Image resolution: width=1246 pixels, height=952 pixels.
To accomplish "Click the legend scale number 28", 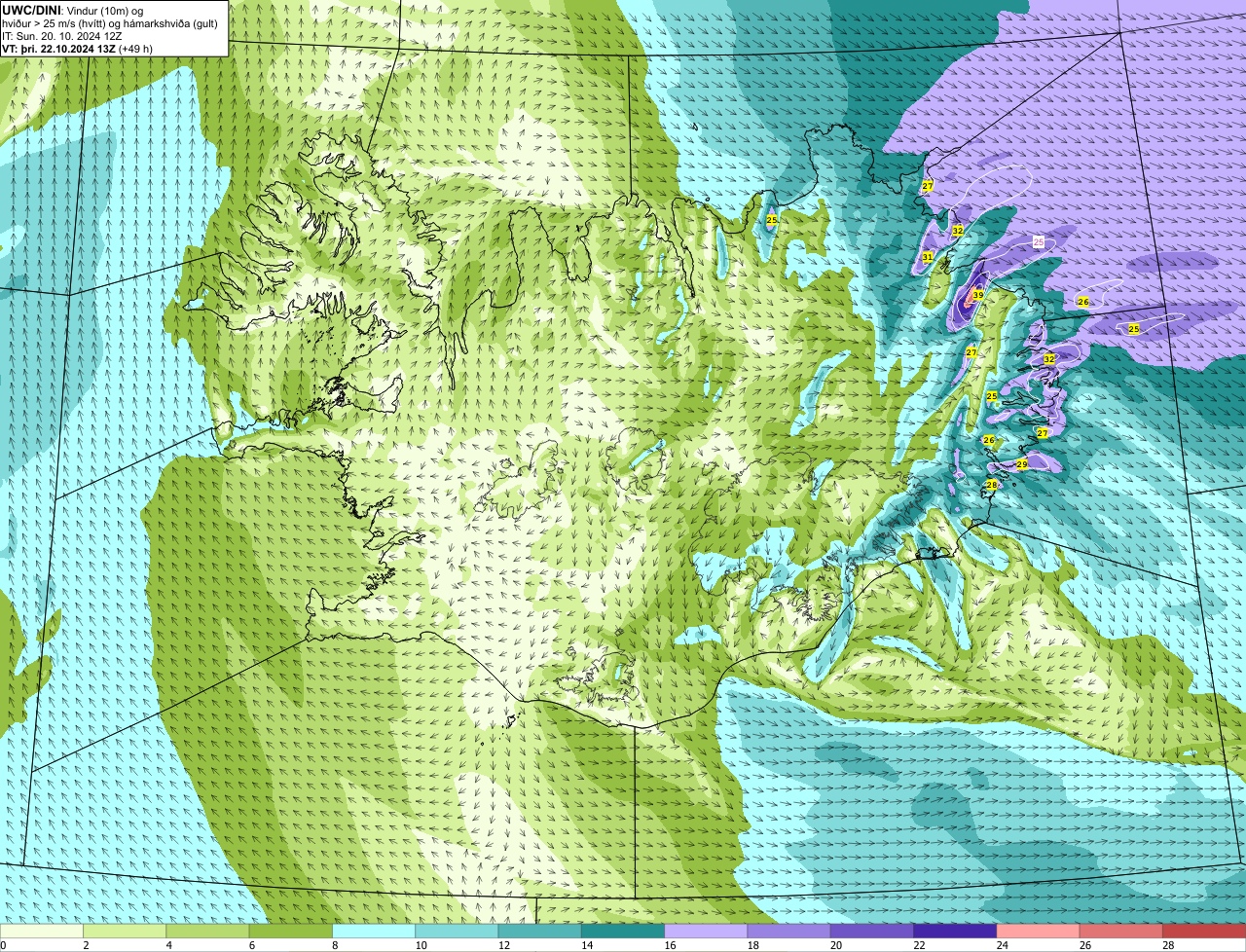I will coord(1168,945).
